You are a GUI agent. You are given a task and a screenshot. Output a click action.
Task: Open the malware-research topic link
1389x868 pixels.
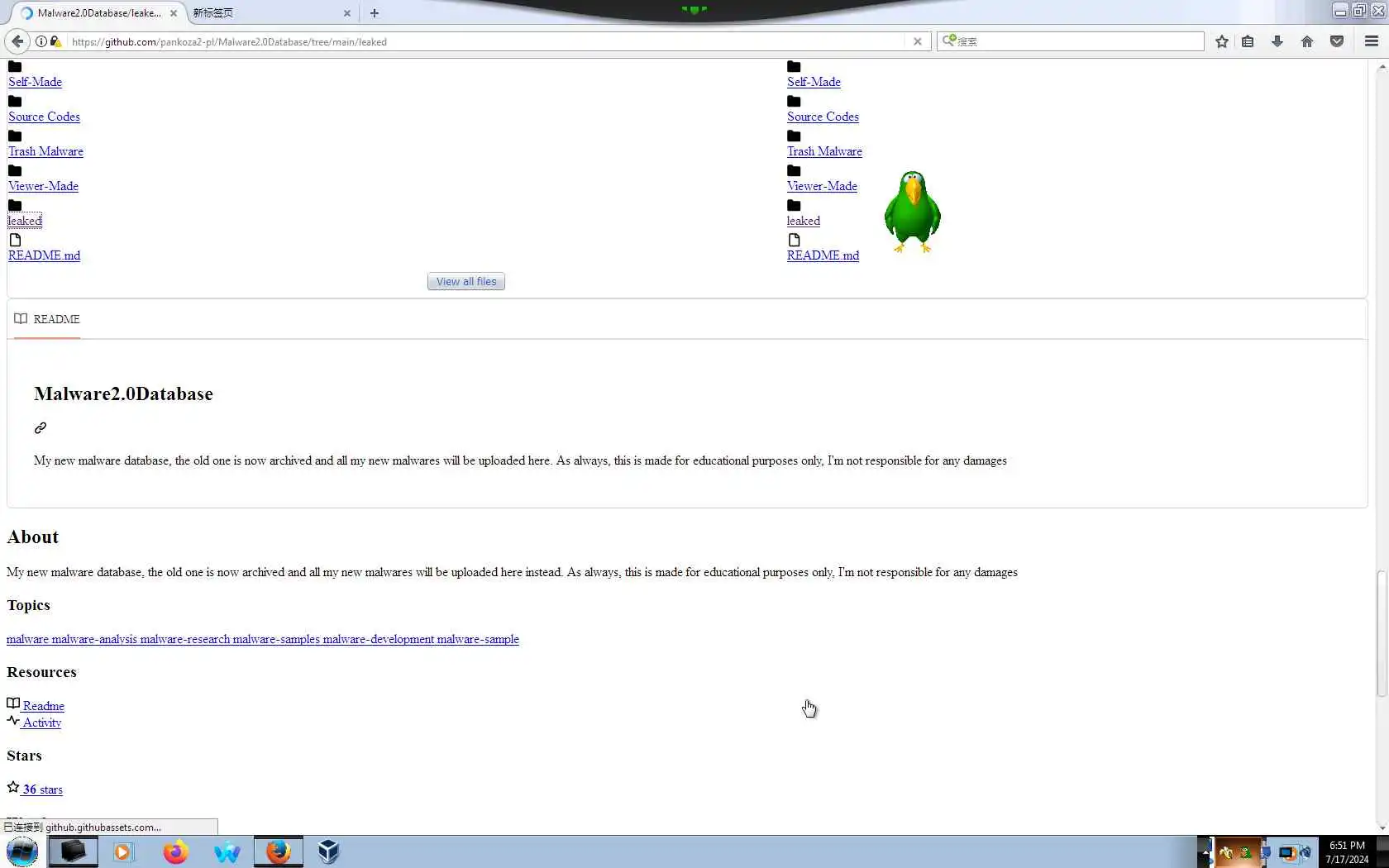click(x=185, y=639)
